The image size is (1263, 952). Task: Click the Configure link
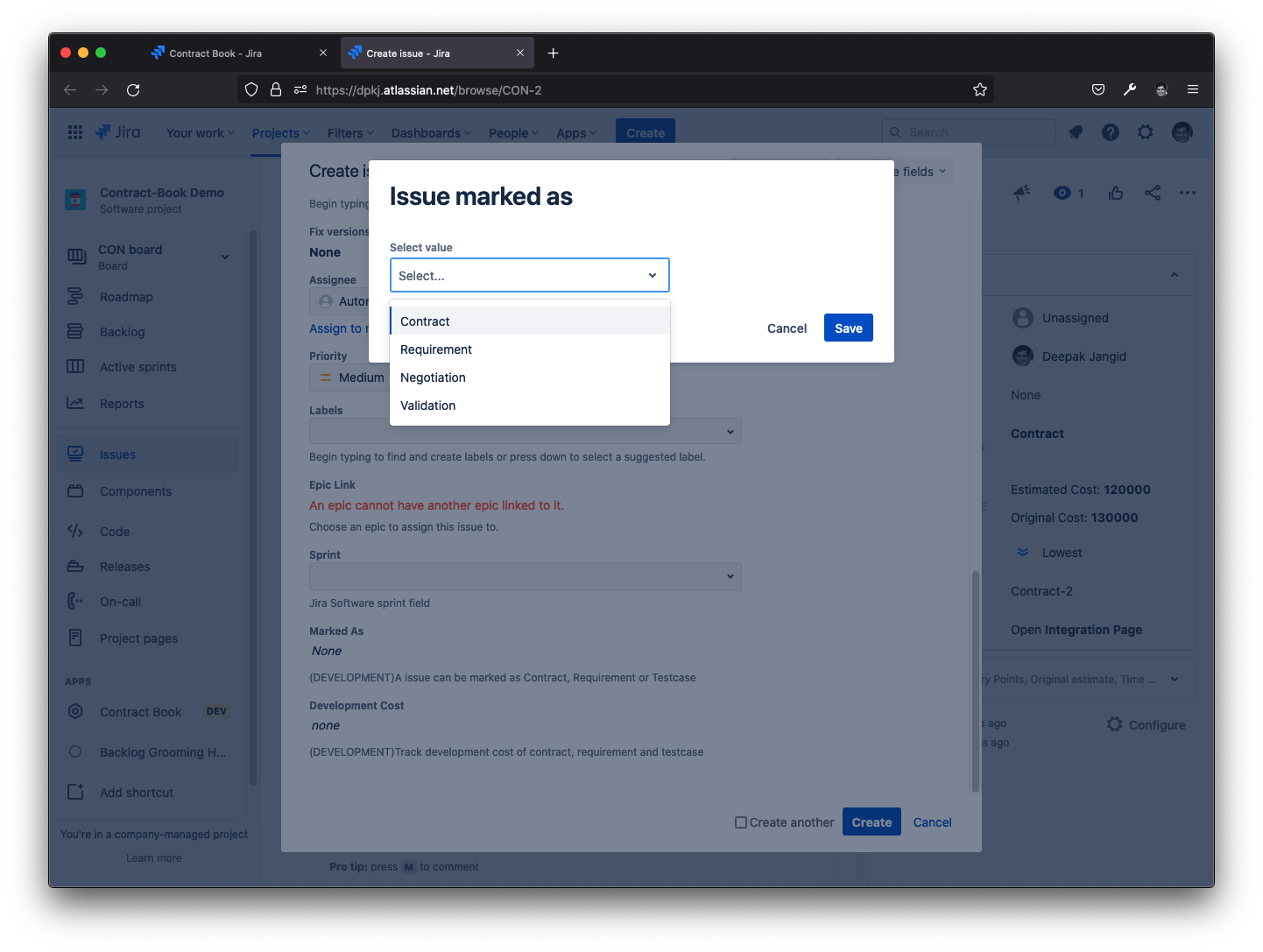coord(1146,724)
